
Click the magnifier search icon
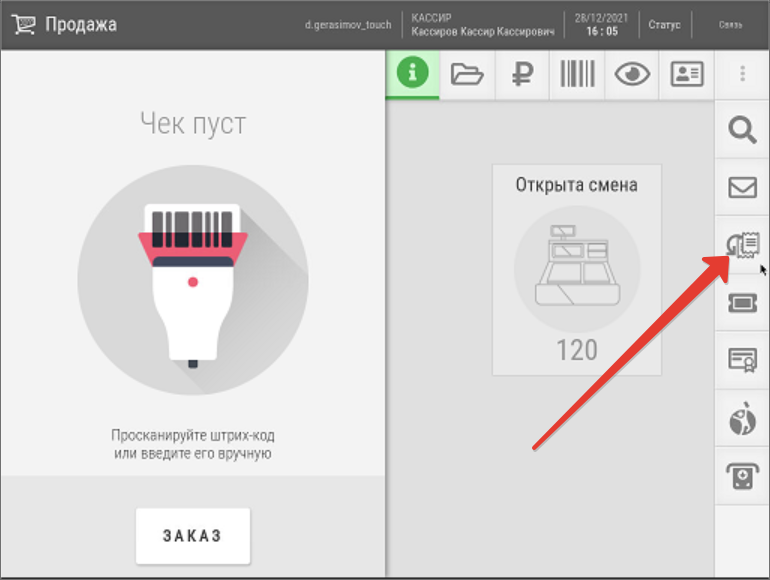point(742,130)
